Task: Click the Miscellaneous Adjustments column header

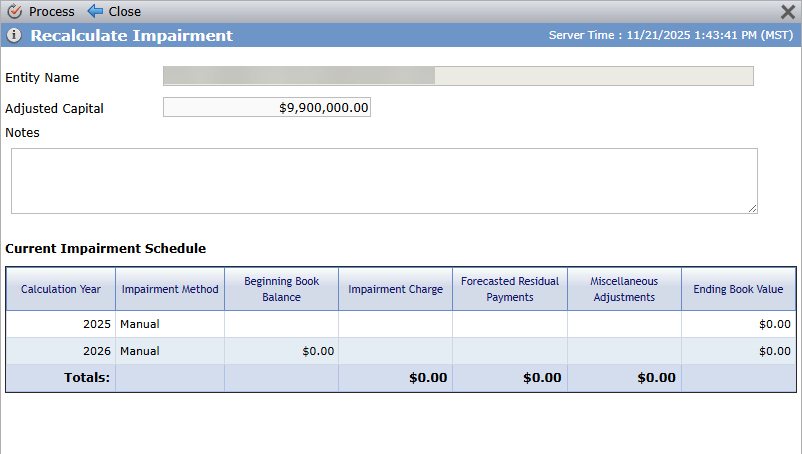Action: (x=624, y=289)
